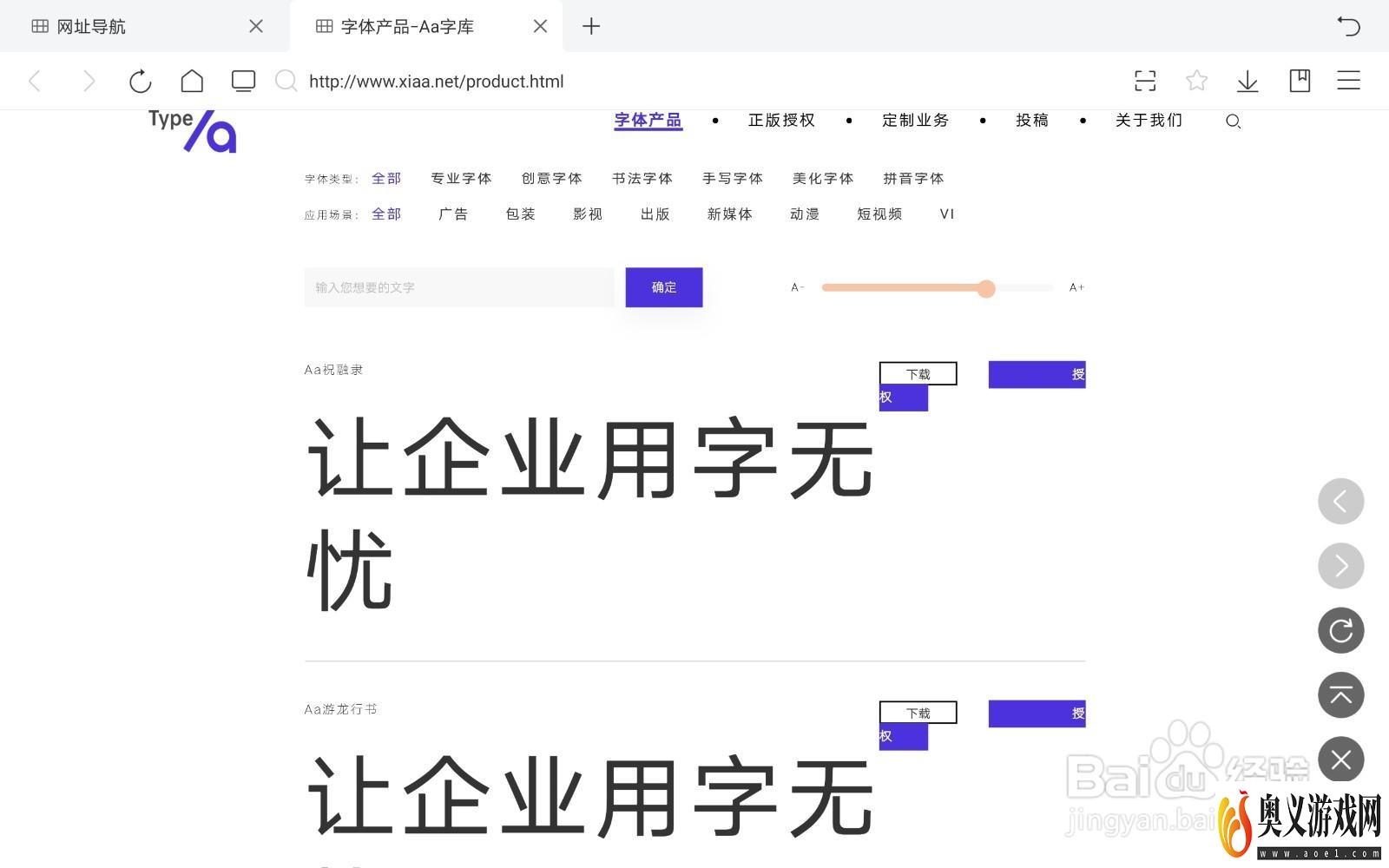This screenshot has height=868, width=1389.
Task: Open the browser hamburger menu
Action: coord(1348,81)
